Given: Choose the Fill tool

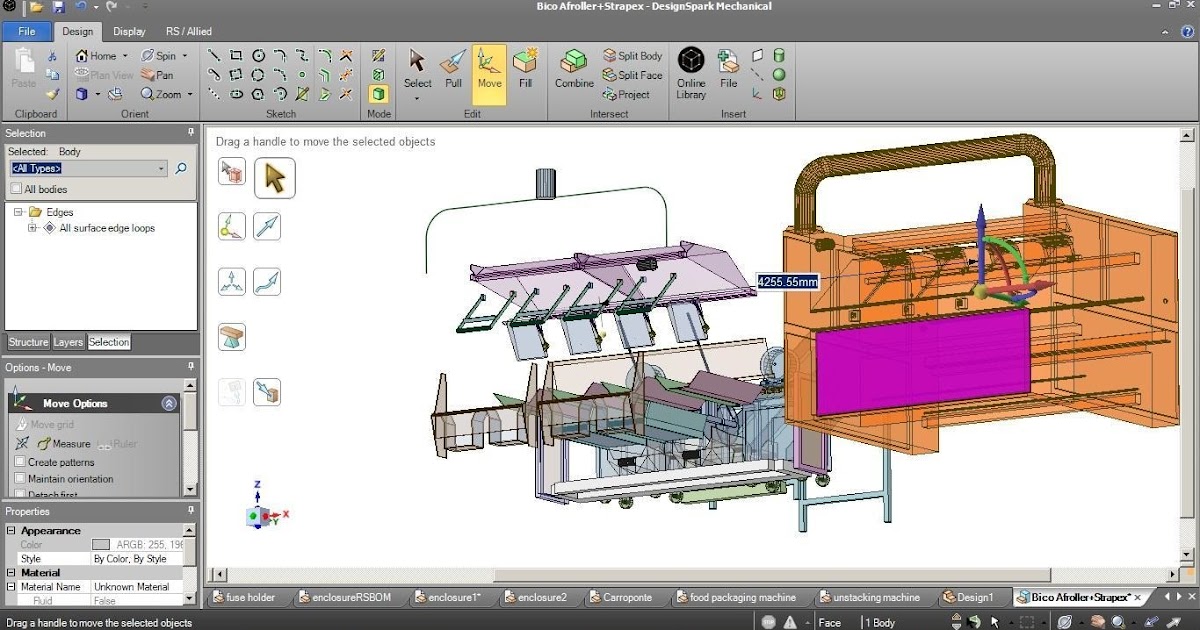Looking at the screenshot, I should 525,72.
